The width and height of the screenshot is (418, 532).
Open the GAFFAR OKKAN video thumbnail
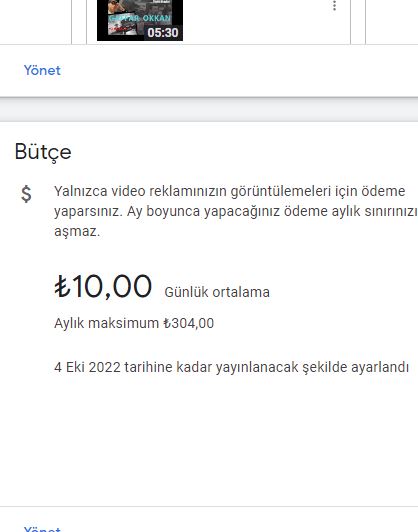point(140,20)
